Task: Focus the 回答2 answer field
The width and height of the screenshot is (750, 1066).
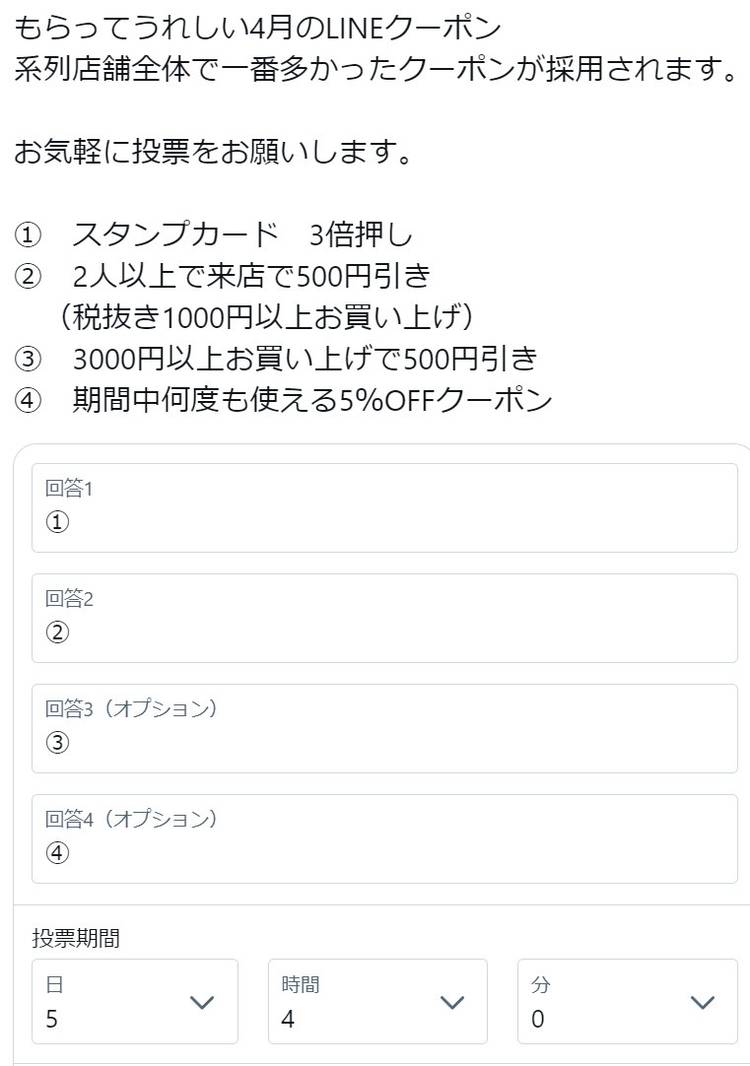Action: tap(385, 618)
